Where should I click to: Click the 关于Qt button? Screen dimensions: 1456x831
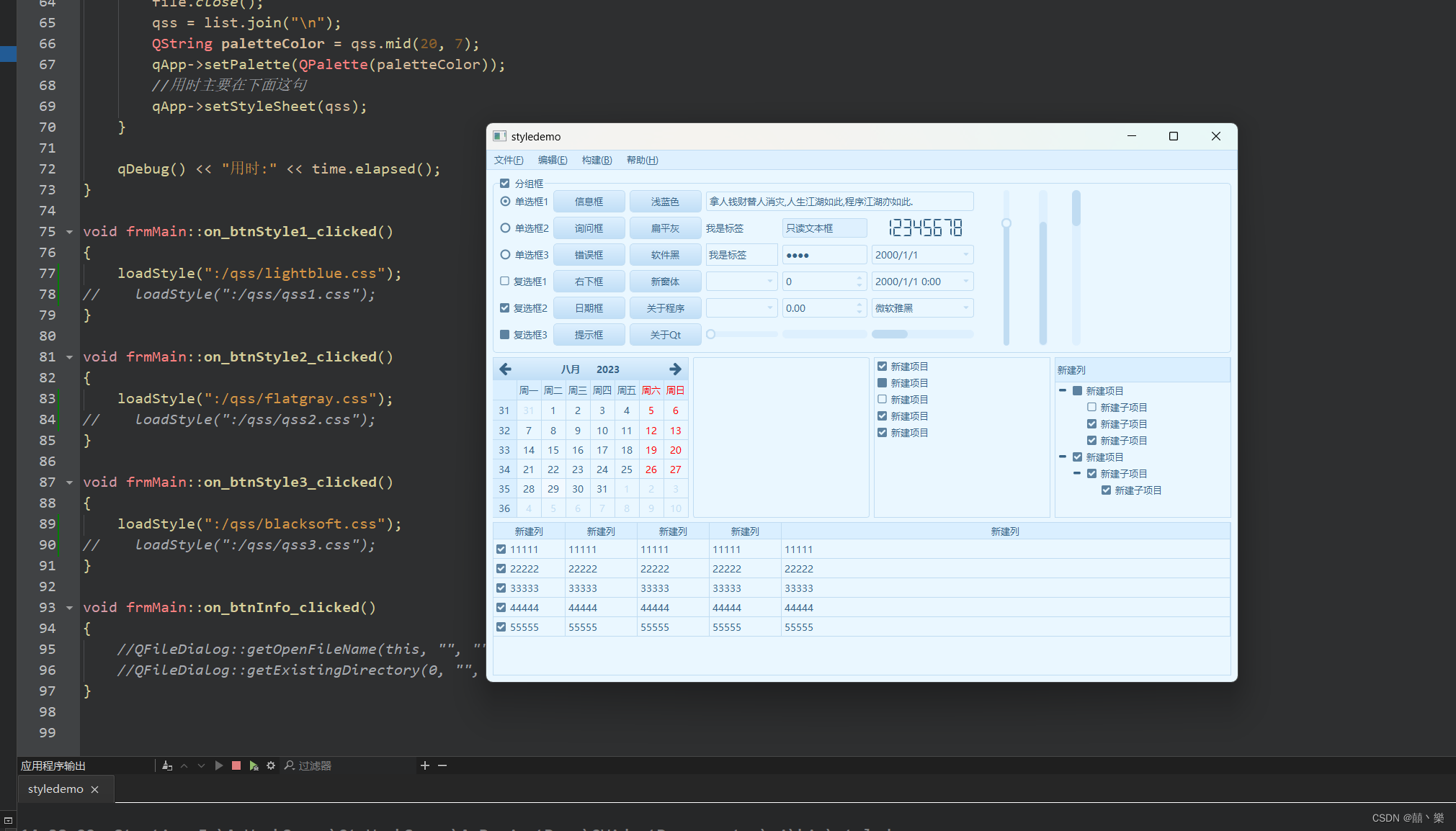coord(665,335)
